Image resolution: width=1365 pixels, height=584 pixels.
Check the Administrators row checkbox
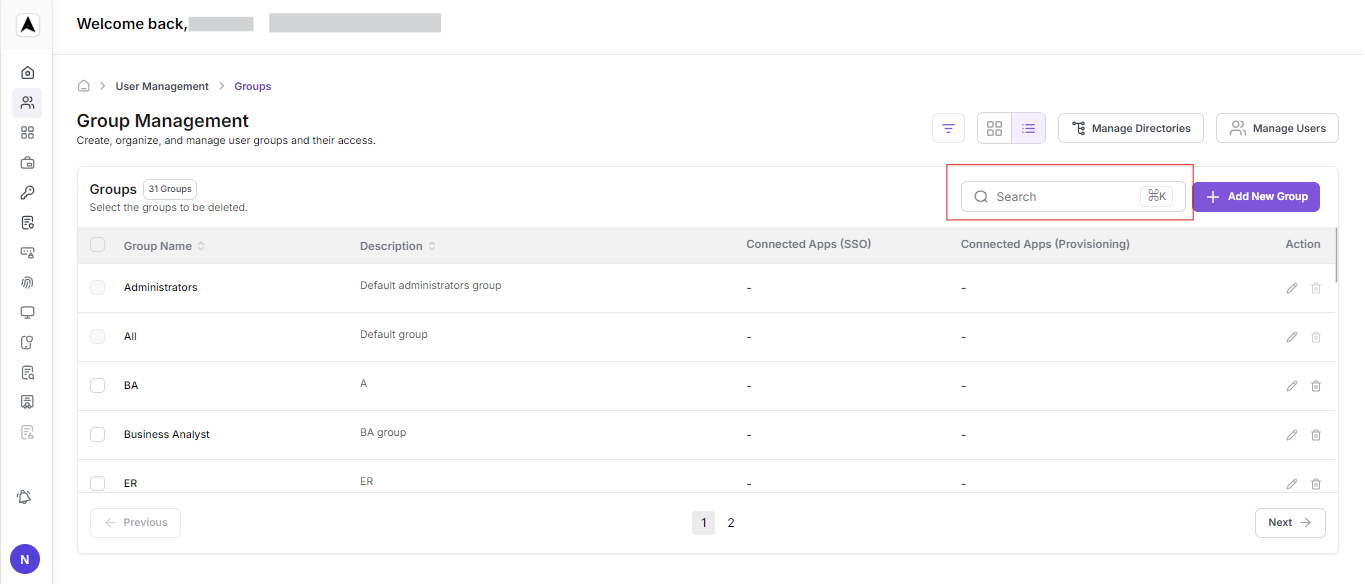coord(97,287)
